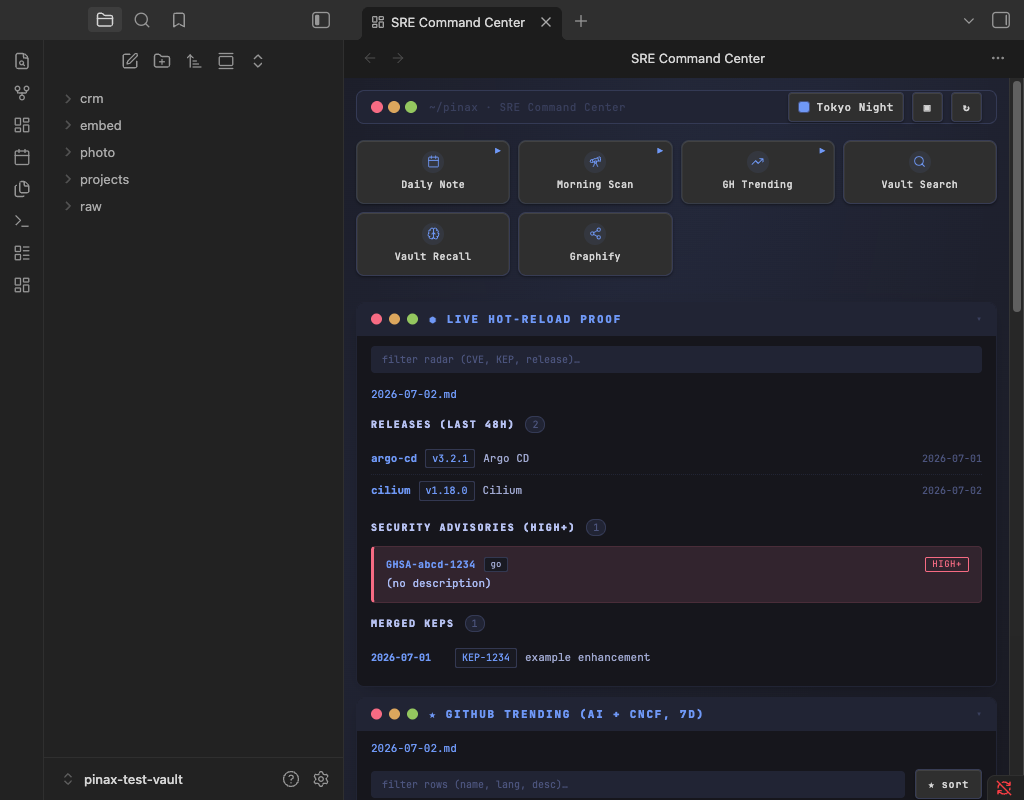Click the v3.2.1 version tag
1024x800 pixels.
(450, 458)
